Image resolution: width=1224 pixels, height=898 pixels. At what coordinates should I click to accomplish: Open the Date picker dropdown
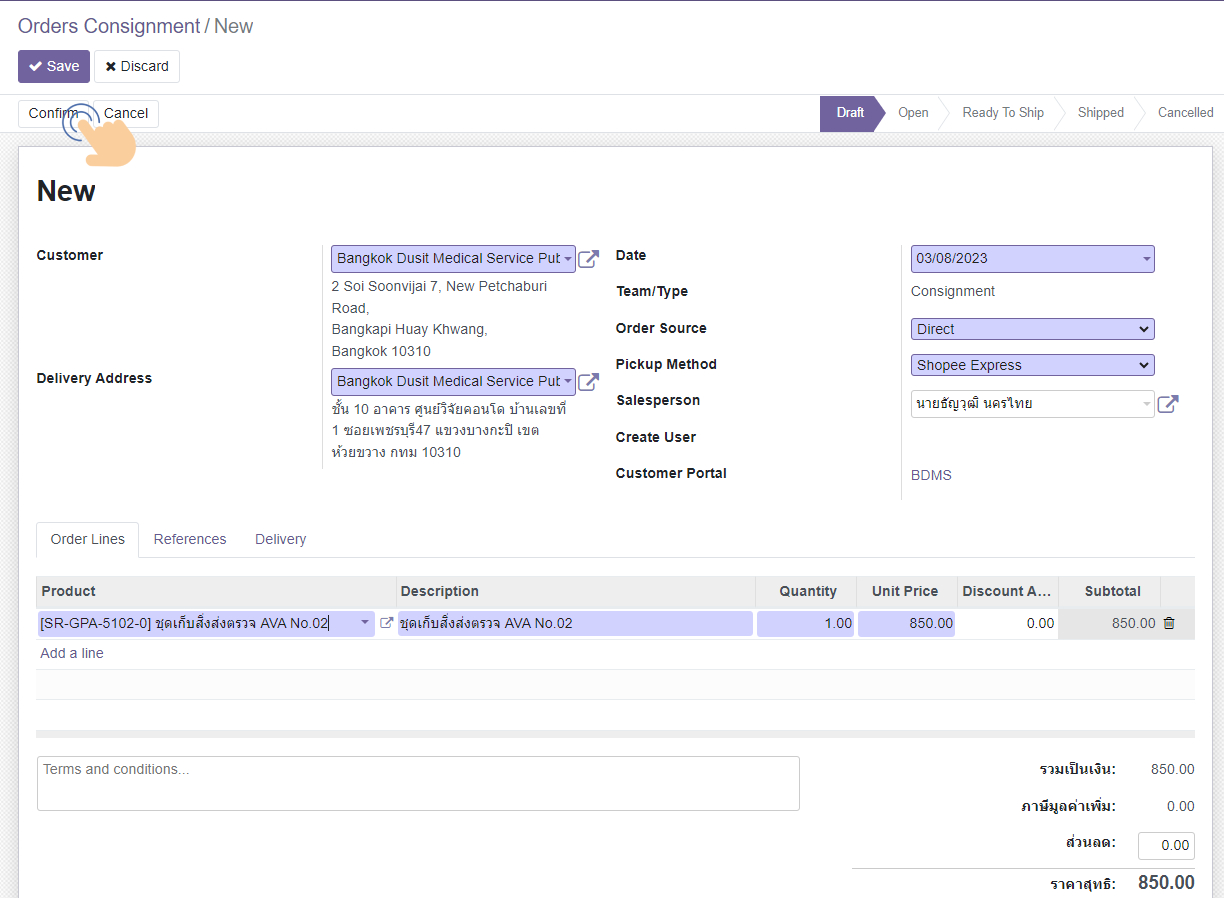click(x=1145, y=259)
